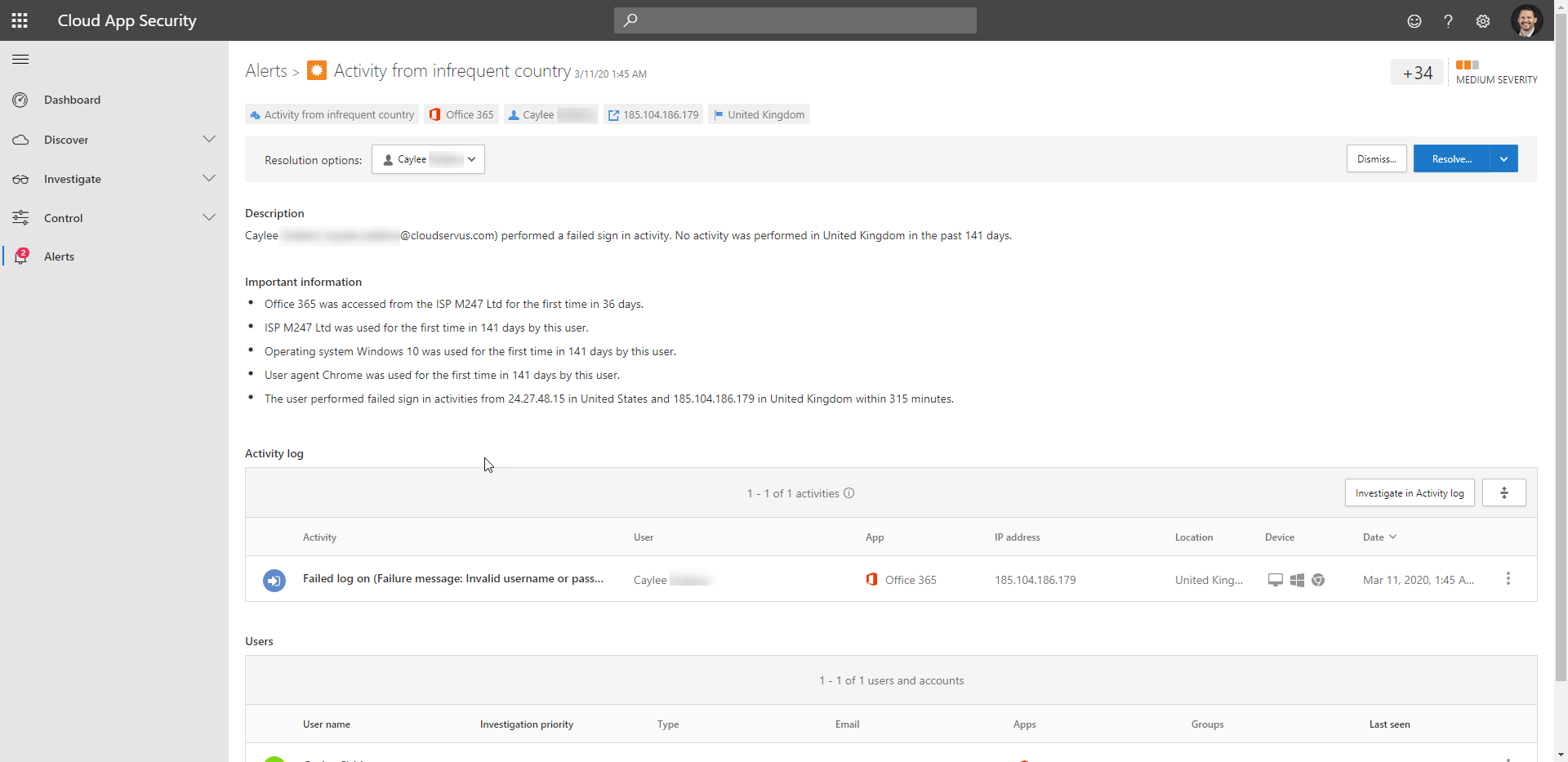The width and height of the screenshot is (1568, 762).
Task: Open the help question mark icon
Action: coord(1448,21)
